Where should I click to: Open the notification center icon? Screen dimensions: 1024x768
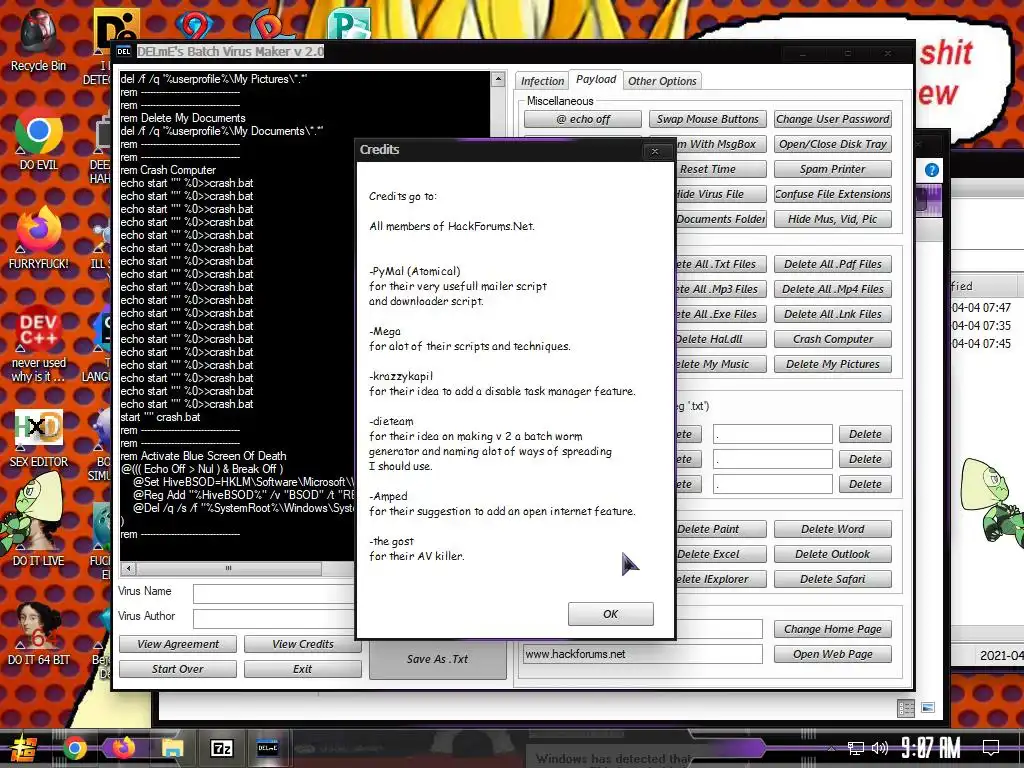tap(991, 747)
